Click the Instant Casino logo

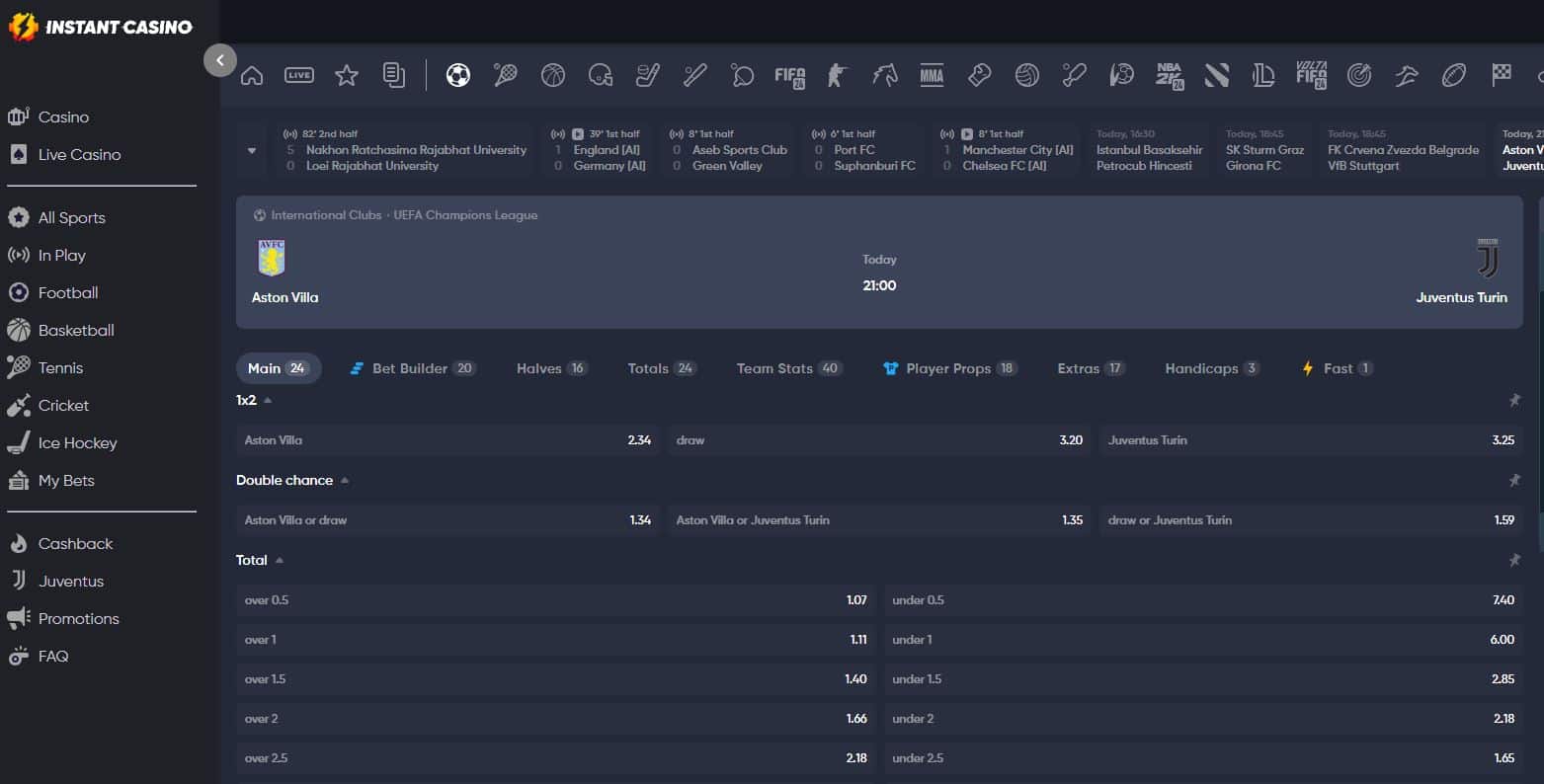(100, 27)
